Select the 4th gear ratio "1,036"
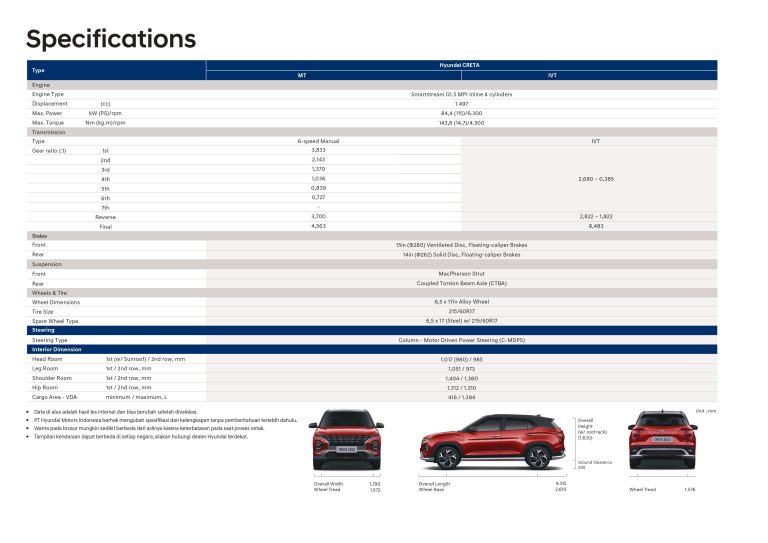 tap(318, 179)
